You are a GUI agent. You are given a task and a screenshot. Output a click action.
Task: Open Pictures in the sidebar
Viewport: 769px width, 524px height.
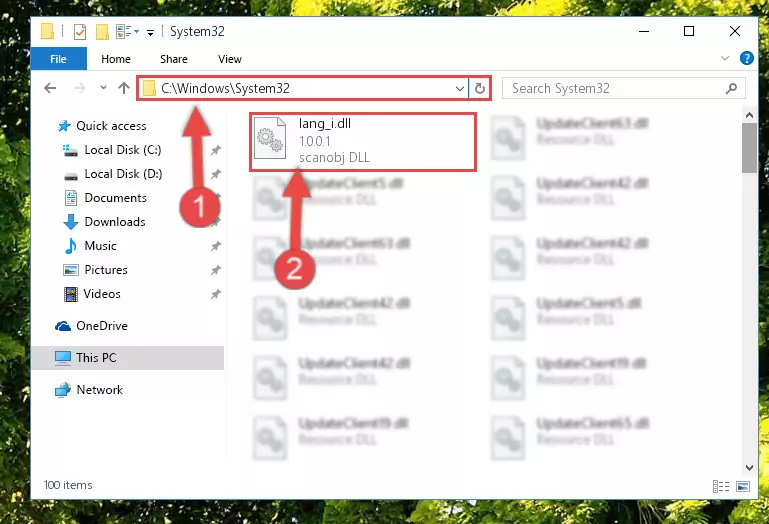(105, 270)
